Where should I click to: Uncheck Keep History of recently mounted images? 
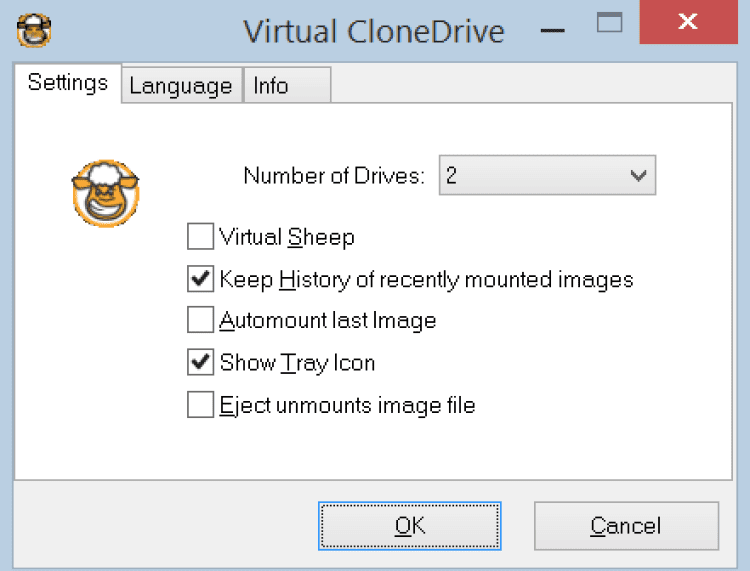pyautogui.click(x=201, y=279)
